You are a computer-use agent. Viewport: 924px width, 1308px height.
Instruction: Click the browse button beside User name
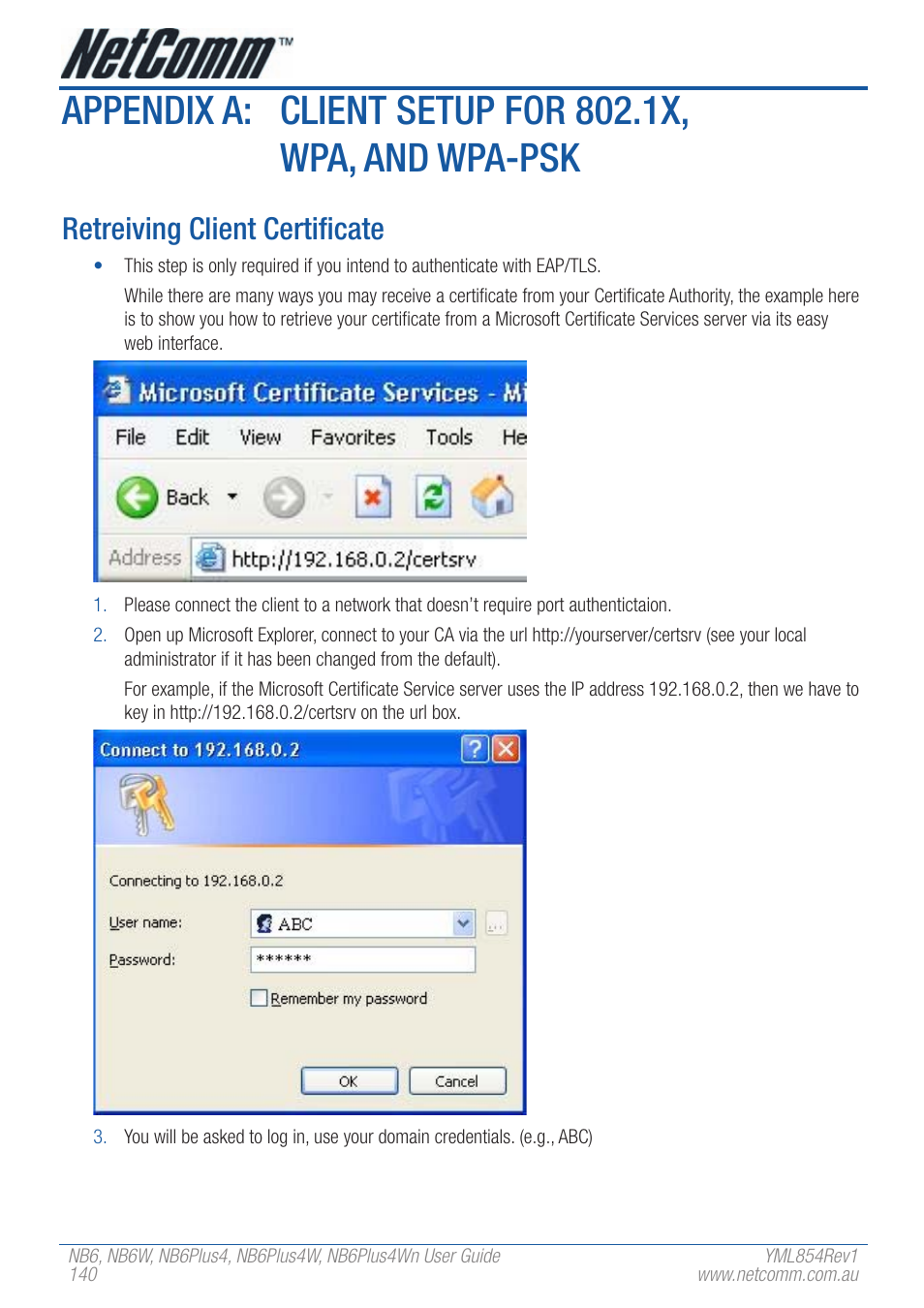[x=496, y=924]
